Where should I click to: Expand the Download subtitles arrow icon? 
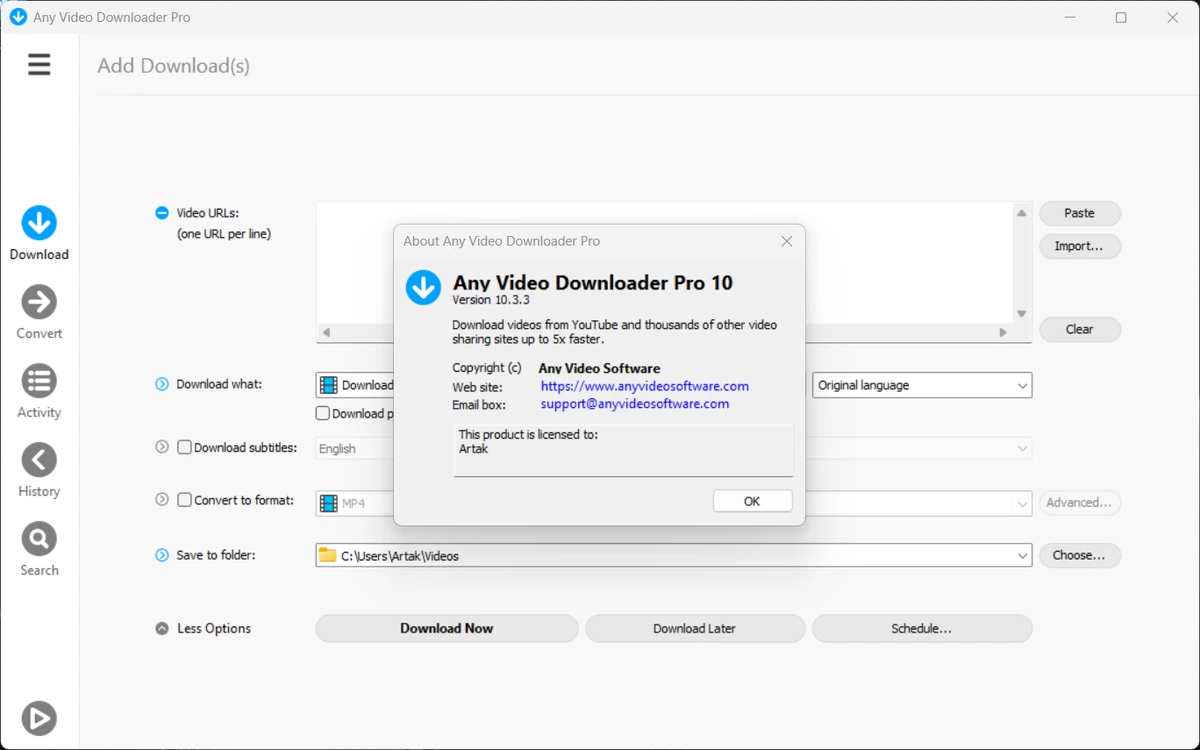(x=162, y=447)
